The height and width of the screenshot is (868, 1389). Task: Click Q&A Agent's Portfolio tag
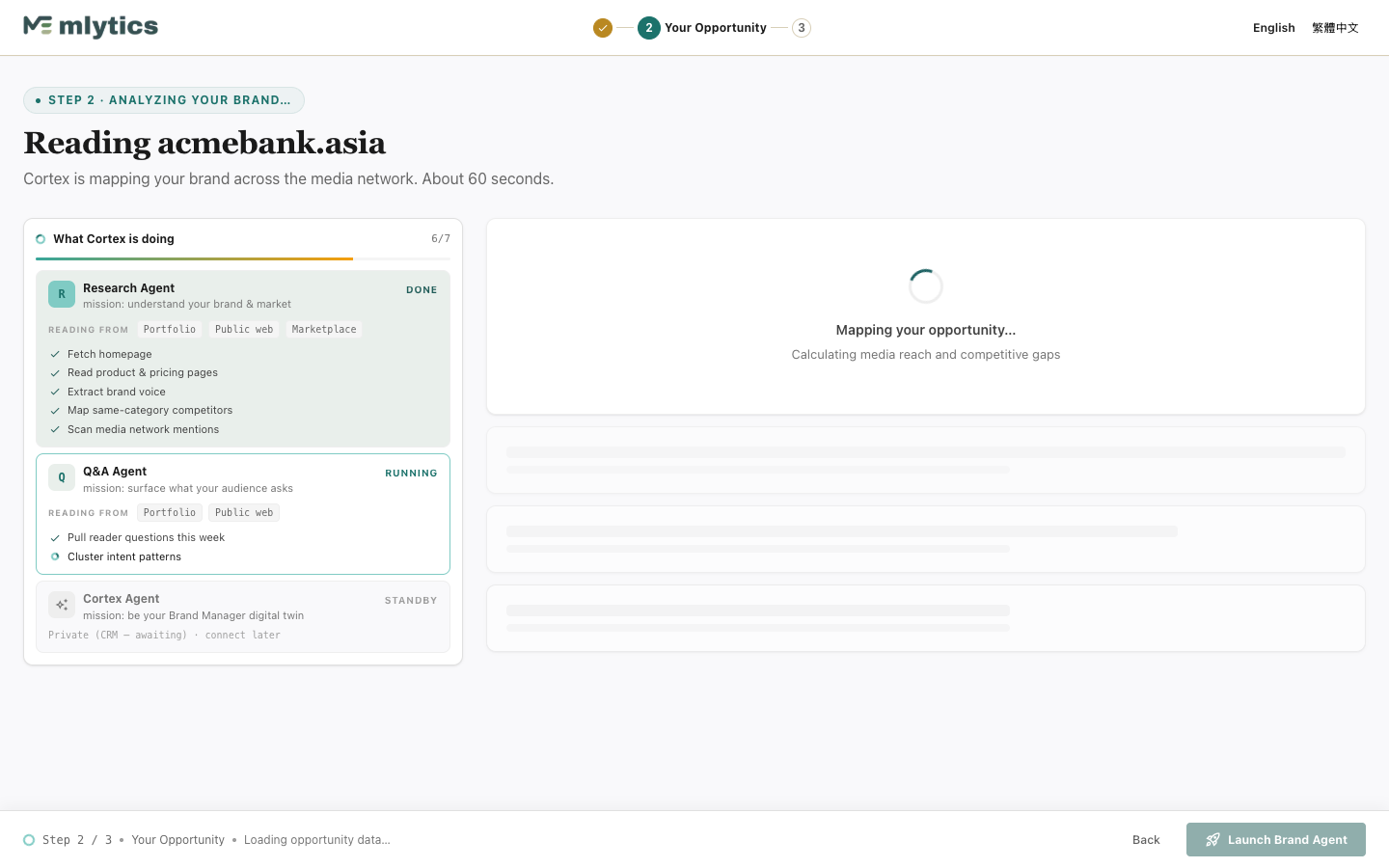(x=170, y=512)
